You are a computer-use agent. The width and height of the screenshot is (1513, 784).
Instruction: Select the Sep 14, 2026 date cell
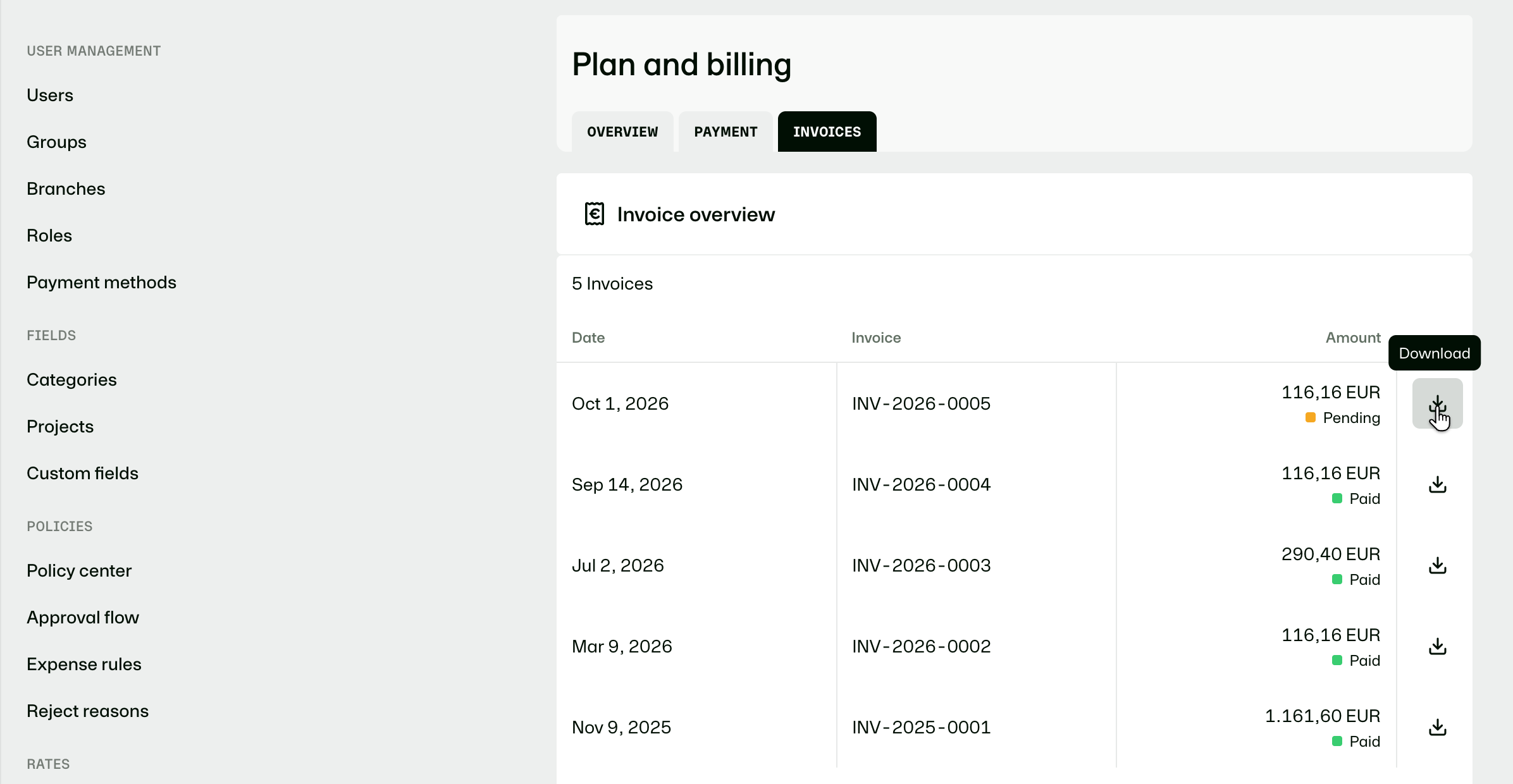tap(627, 484)
